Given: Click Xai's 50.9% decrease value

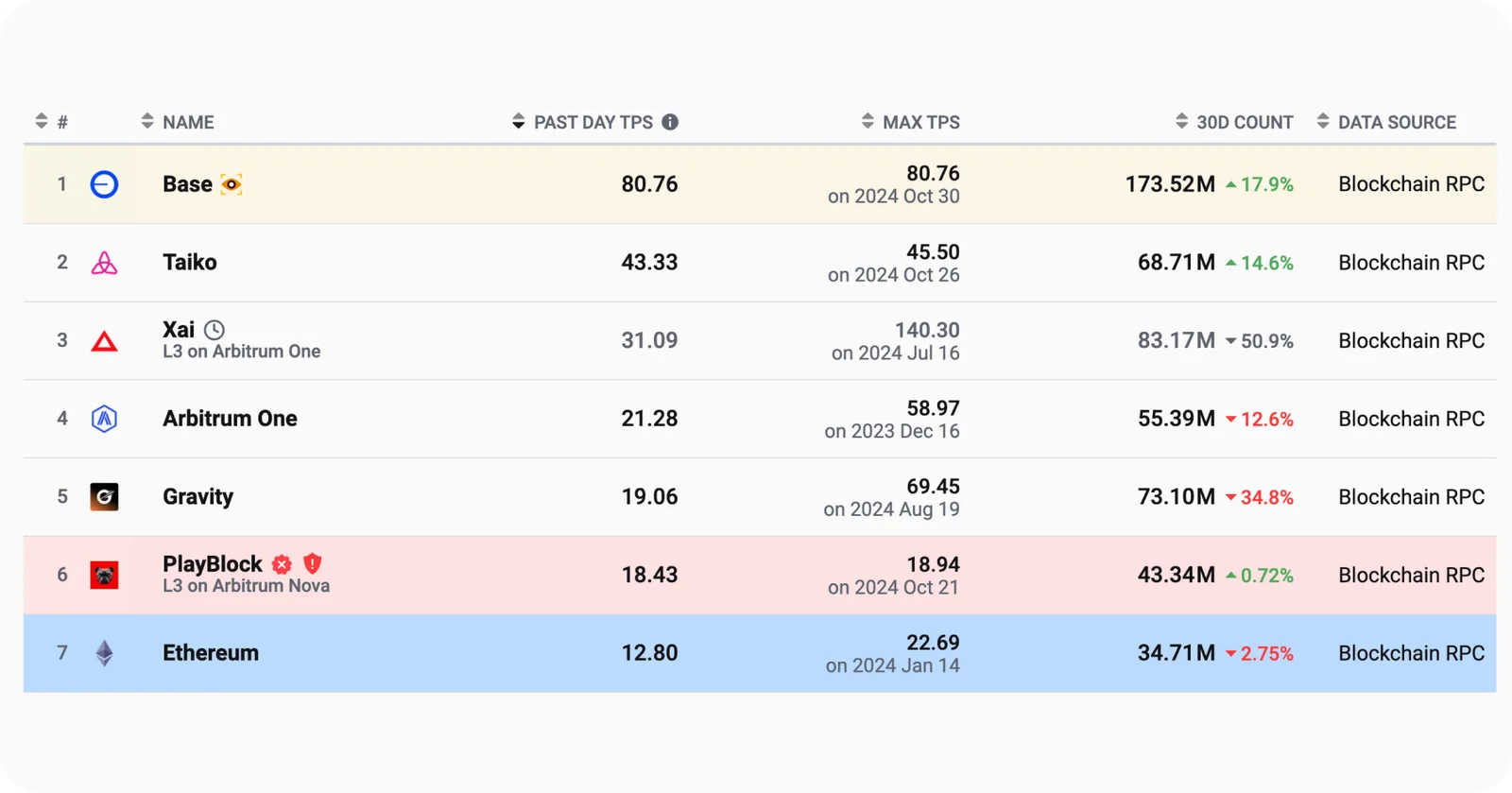Looking at the screenshot, I should (1266, 341).
